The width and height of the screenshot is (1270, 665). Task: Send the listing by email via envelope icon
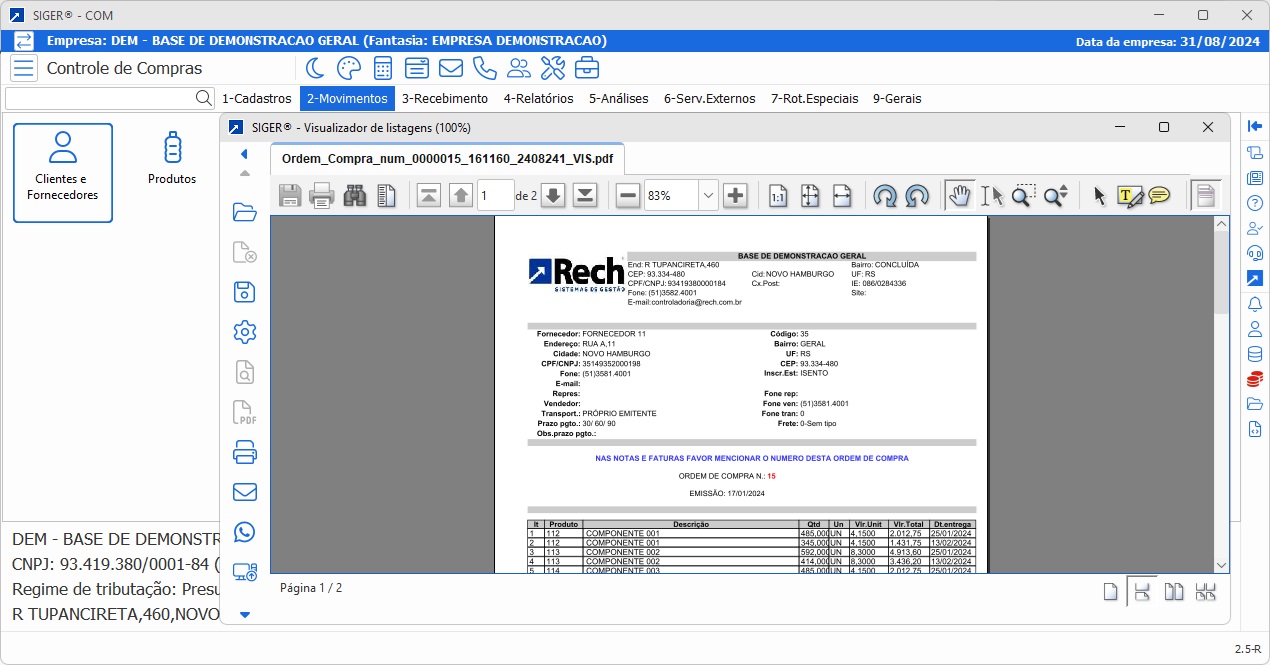[244, 492]
